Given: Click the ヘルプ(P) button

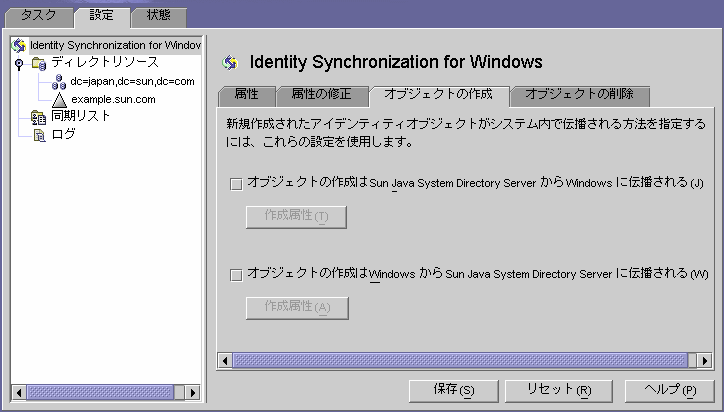Looking at the screenshot, I should click(670, 391).
